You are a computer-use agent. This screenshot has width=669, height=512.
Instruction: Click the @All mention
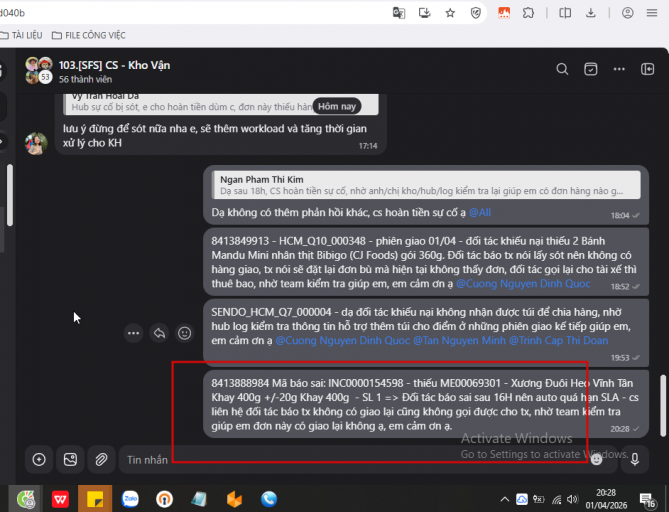(x=480, y=212)
